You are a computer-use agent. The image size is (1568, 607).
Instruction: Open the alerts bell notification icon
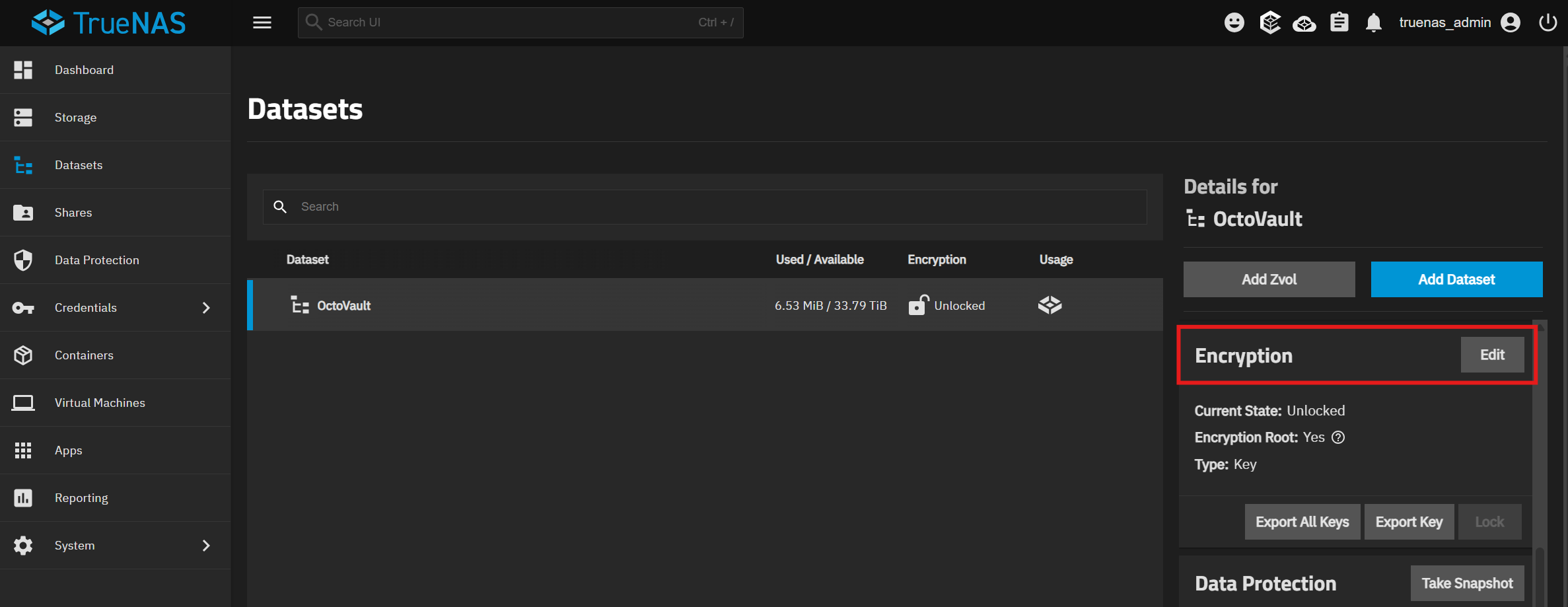tap(1373, 23)
